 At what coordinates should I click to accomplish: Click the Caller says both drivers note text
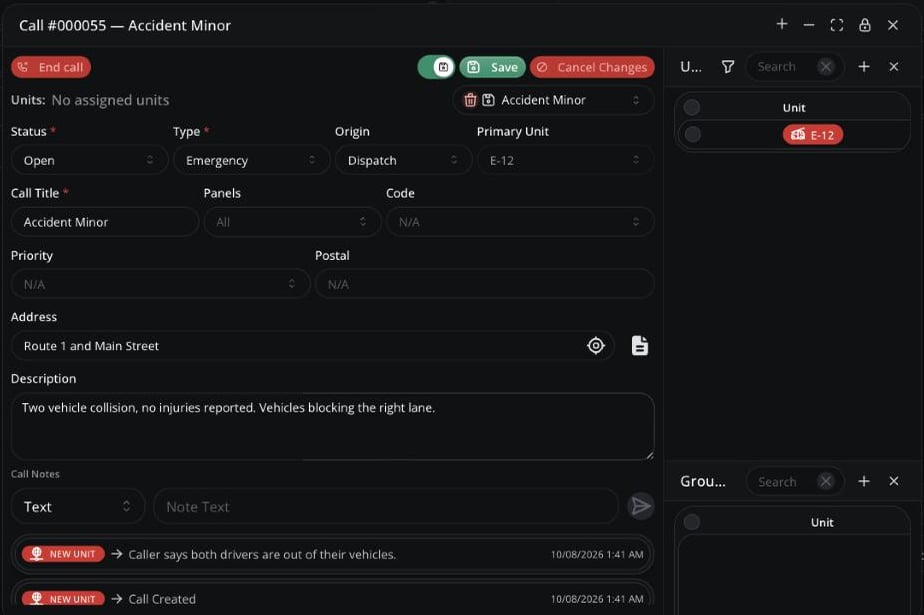(262, 554)
